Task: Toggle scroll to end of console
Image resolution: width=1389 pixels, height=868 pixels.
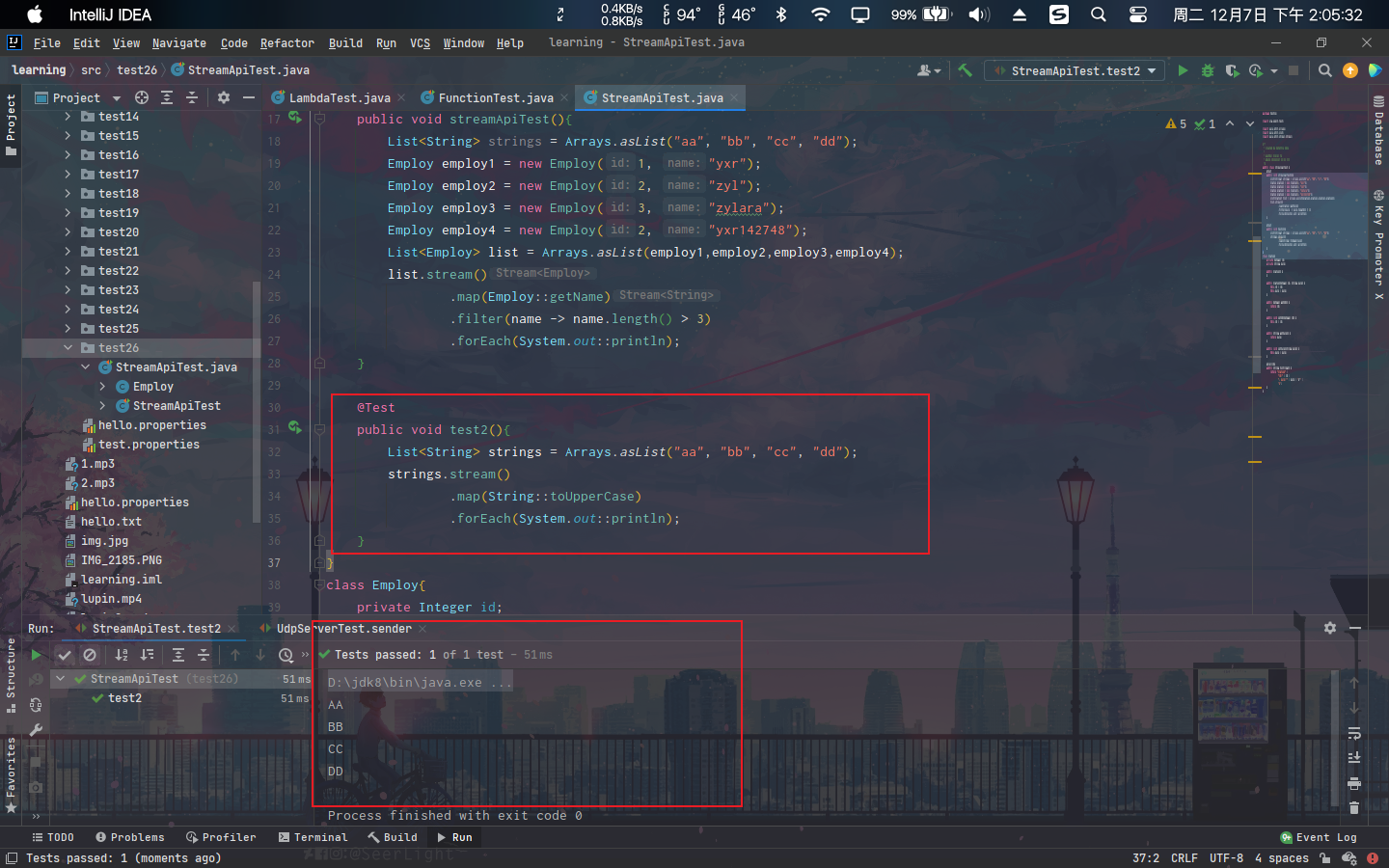Action: pyautogui.click(x=1354, y=757)
